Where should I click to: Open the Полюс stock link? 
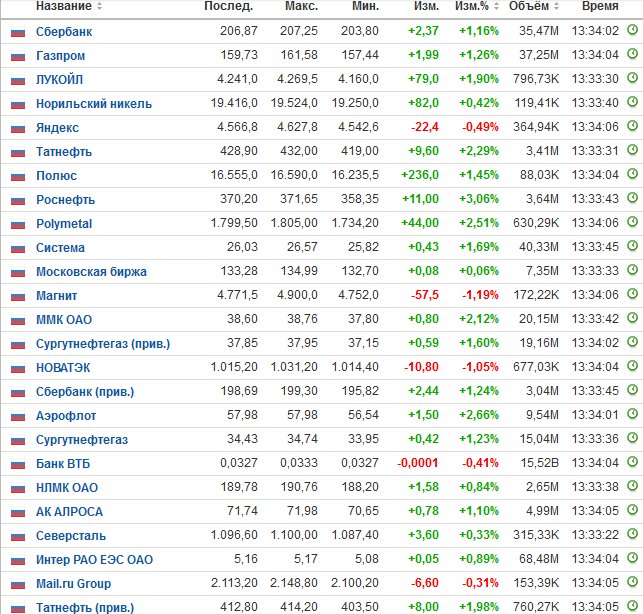click(57, 176)
